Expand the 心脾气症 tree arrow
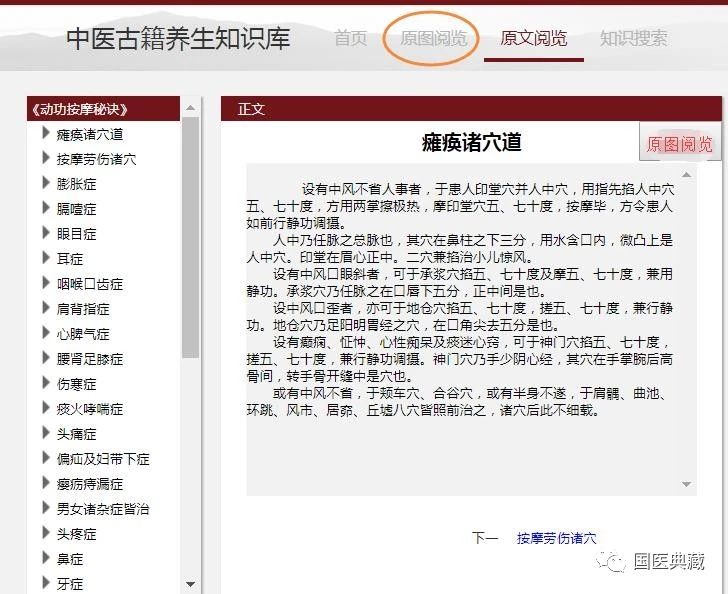 coord(46,333)
